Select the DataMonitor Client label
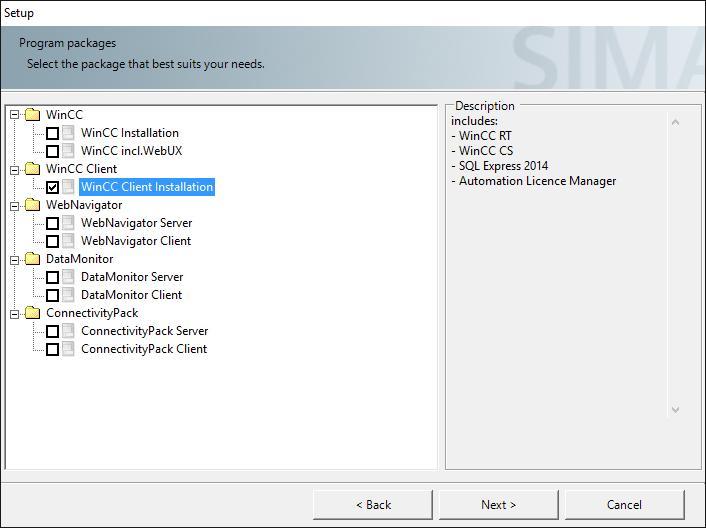Screen dimensions: 706x528 (x=131, y=295)
